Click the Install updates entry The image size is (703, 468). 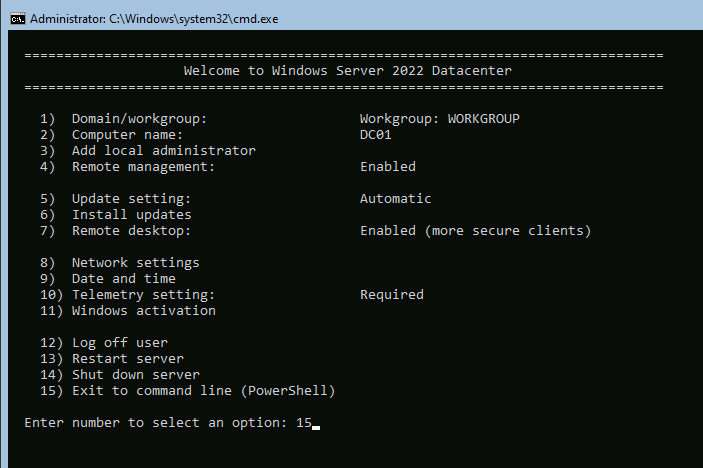click(x=131, y=215)
